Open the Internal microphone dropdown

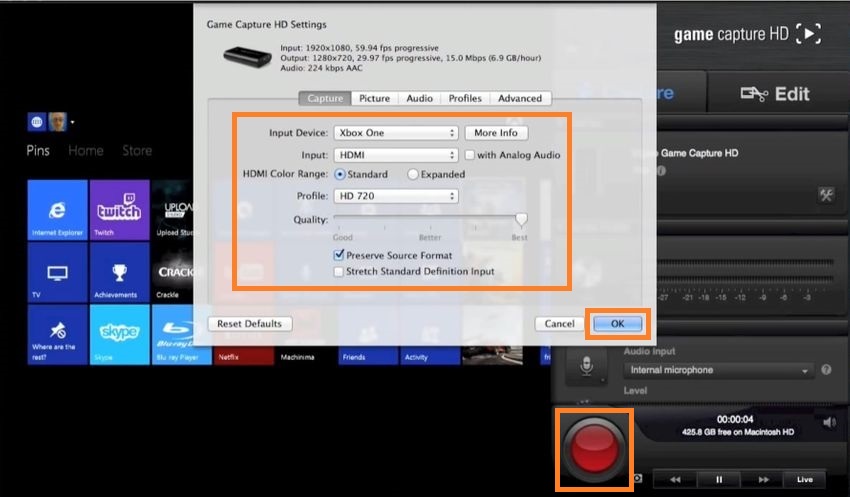coord(718,370)
